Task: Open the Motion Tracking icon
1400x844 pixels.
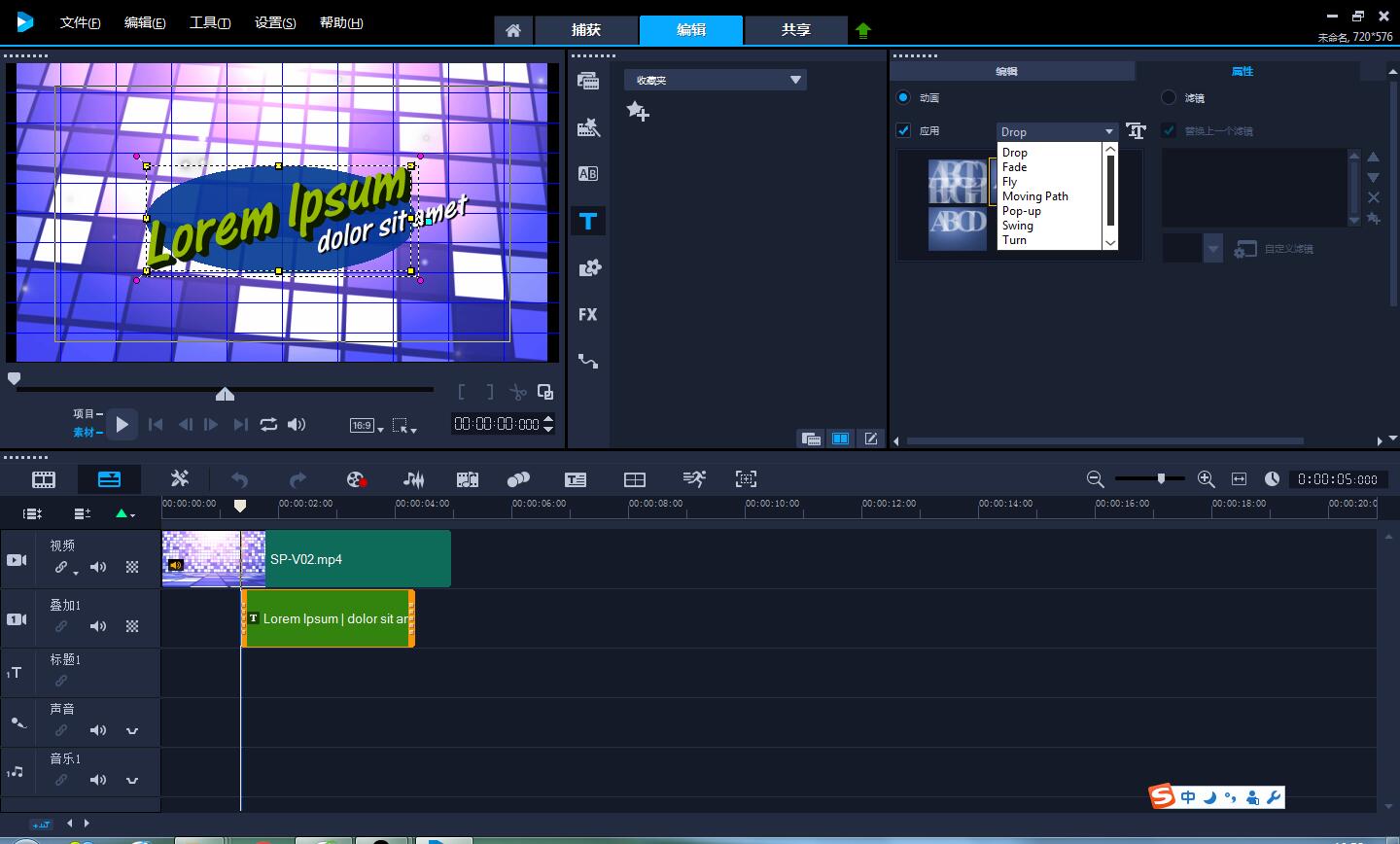Action: pyautogui.click(x=519, y=479)
